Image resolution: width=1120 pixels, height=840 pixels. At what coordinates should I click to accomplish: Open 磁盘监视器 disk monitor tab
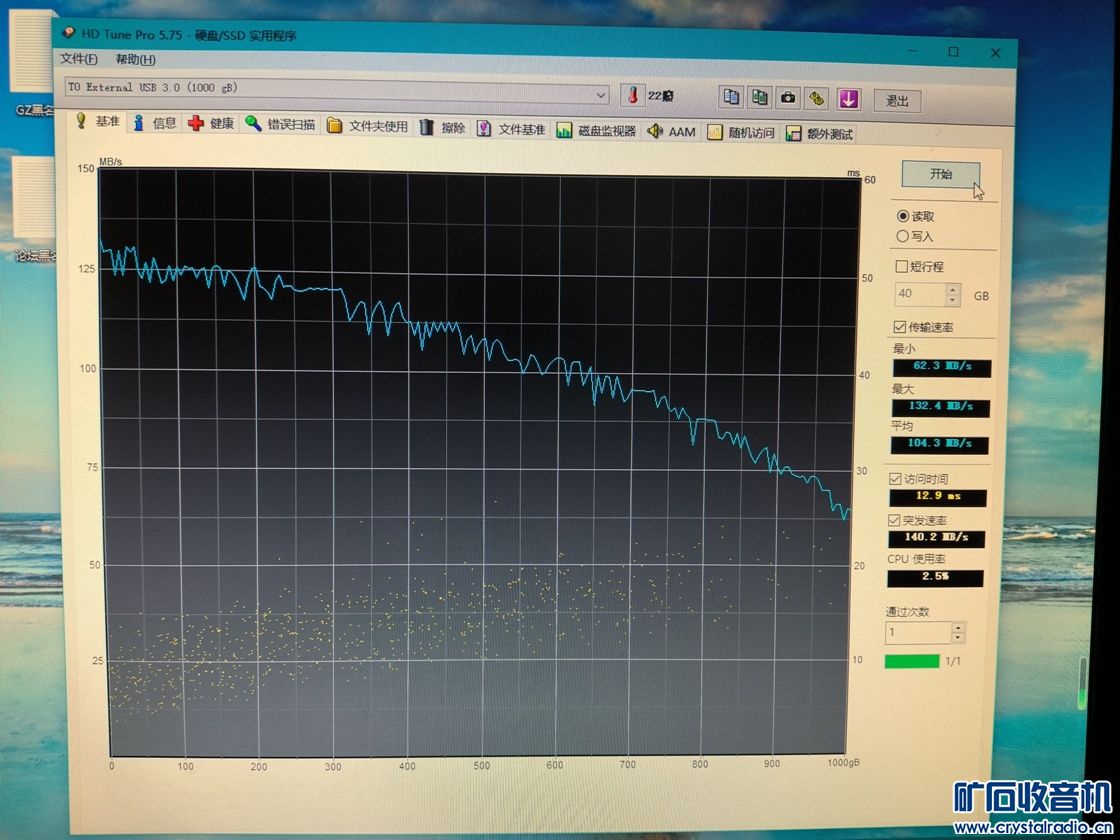click(596, 131)
